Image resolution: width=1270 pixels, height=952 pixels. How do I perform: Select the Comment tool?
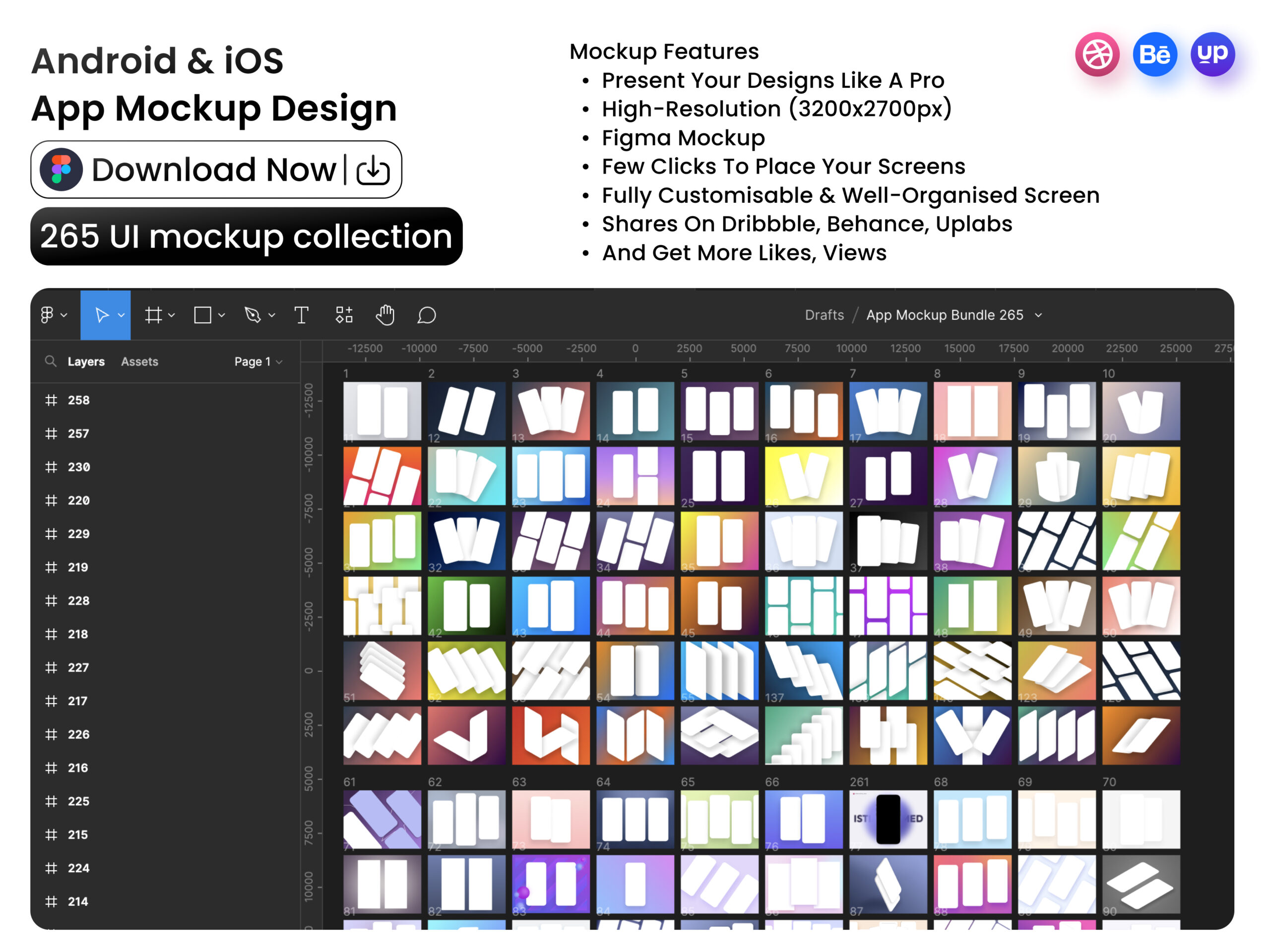pyautogui.click(x=427, y=315)
